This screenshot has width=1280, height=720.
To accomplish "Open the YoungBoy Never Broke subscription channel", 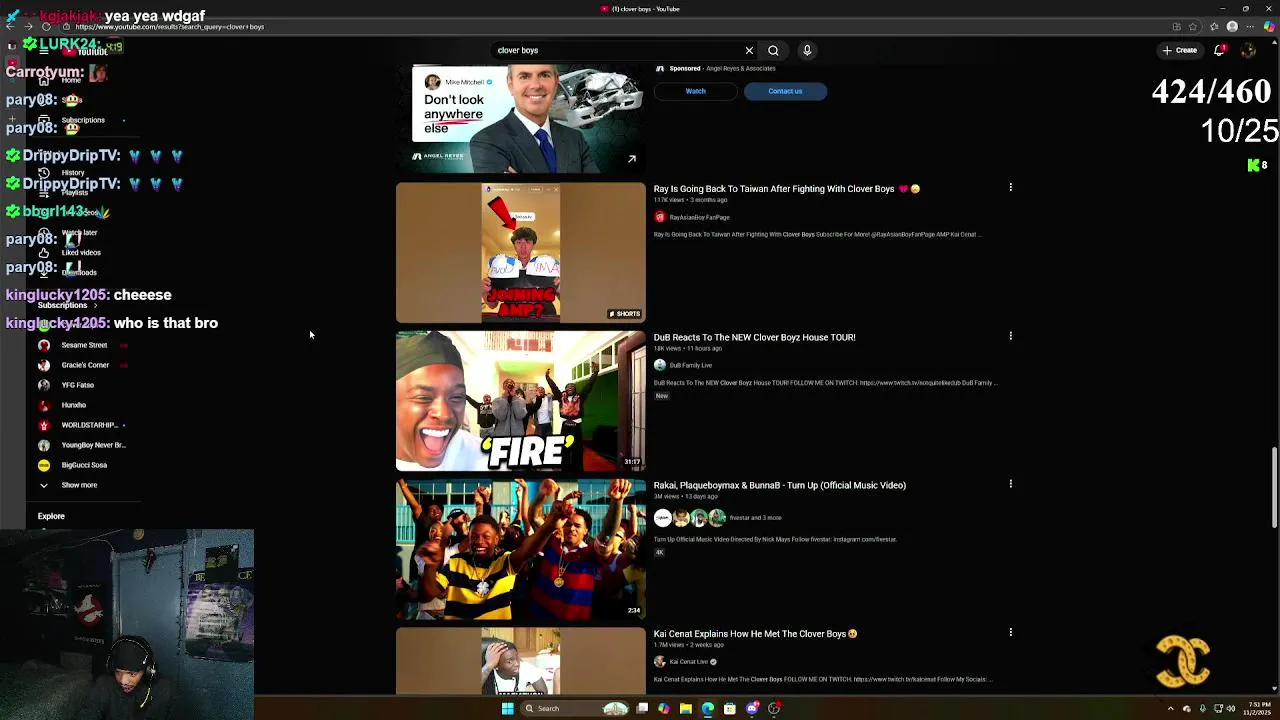I will [x=93, y=445].
